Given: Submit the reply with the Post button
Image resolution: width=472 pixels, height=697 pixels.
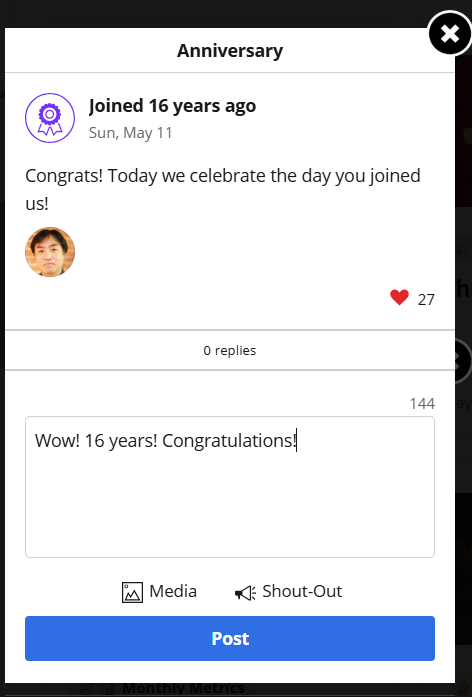Looking at the screenshot, I should [230, 638].
